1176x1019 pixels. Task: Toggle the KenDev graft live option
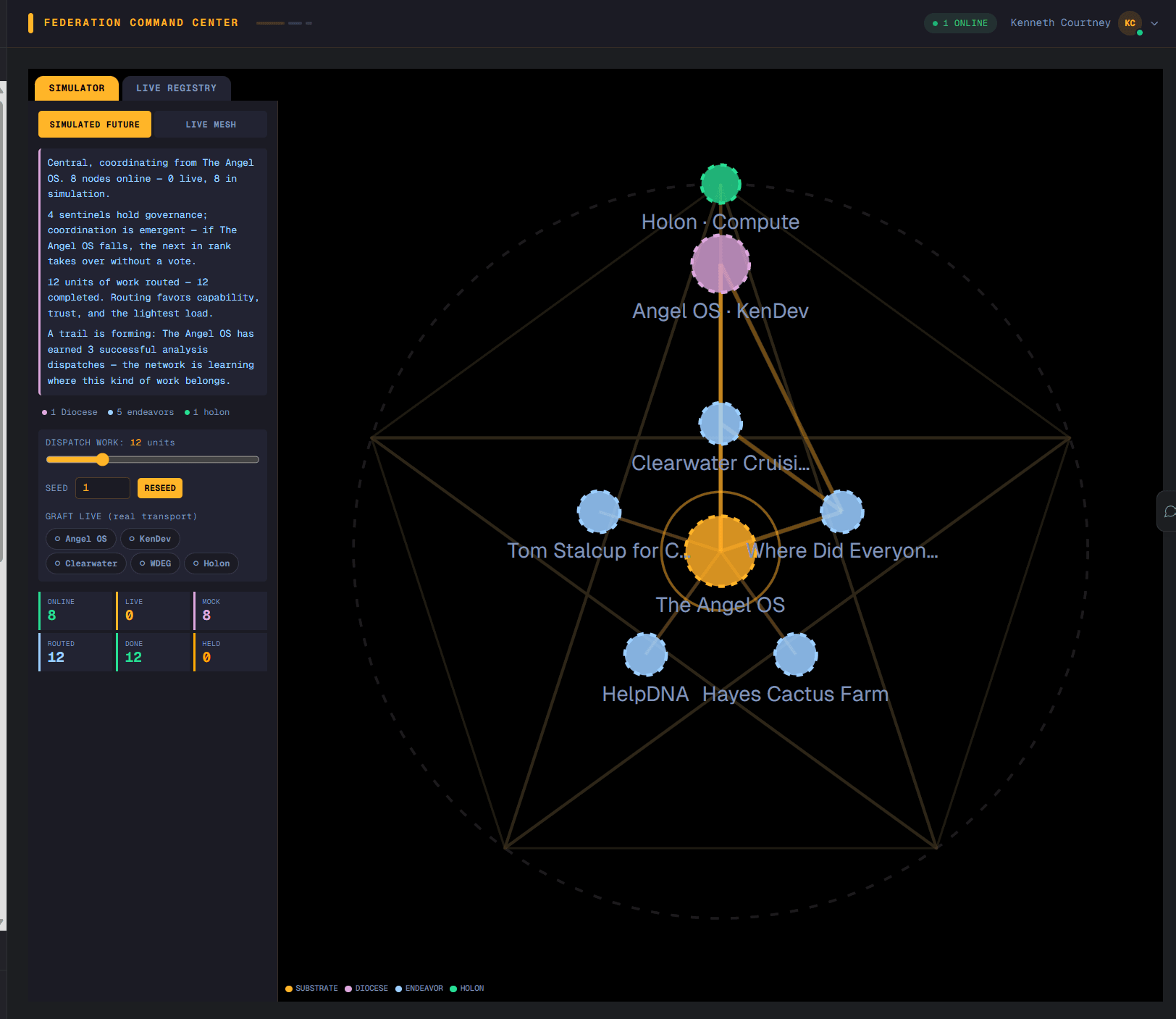[150, 539]
